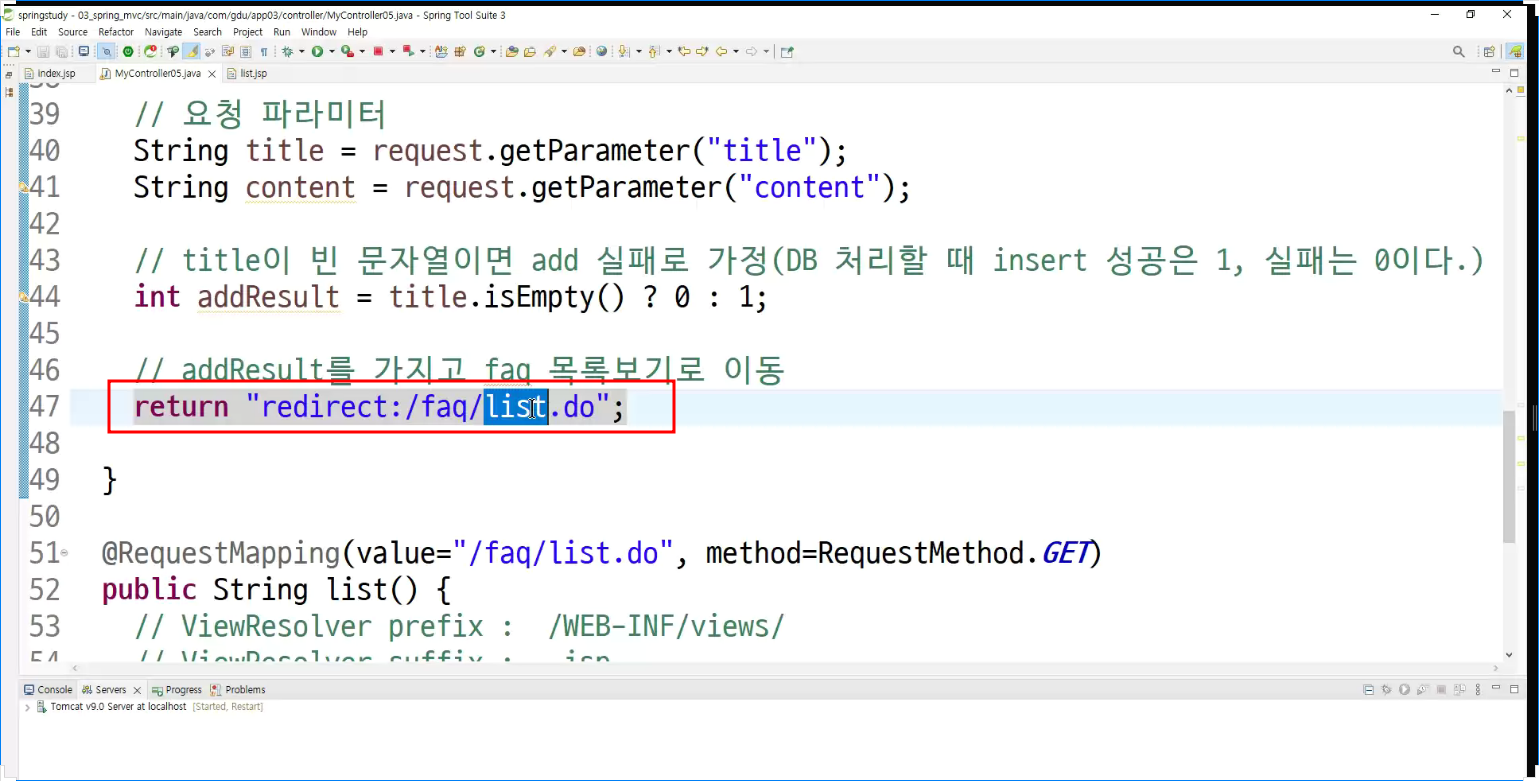Screen dimensions: 1539x781
Task: Click the word content variable on line 41
Action: (300, 187)
